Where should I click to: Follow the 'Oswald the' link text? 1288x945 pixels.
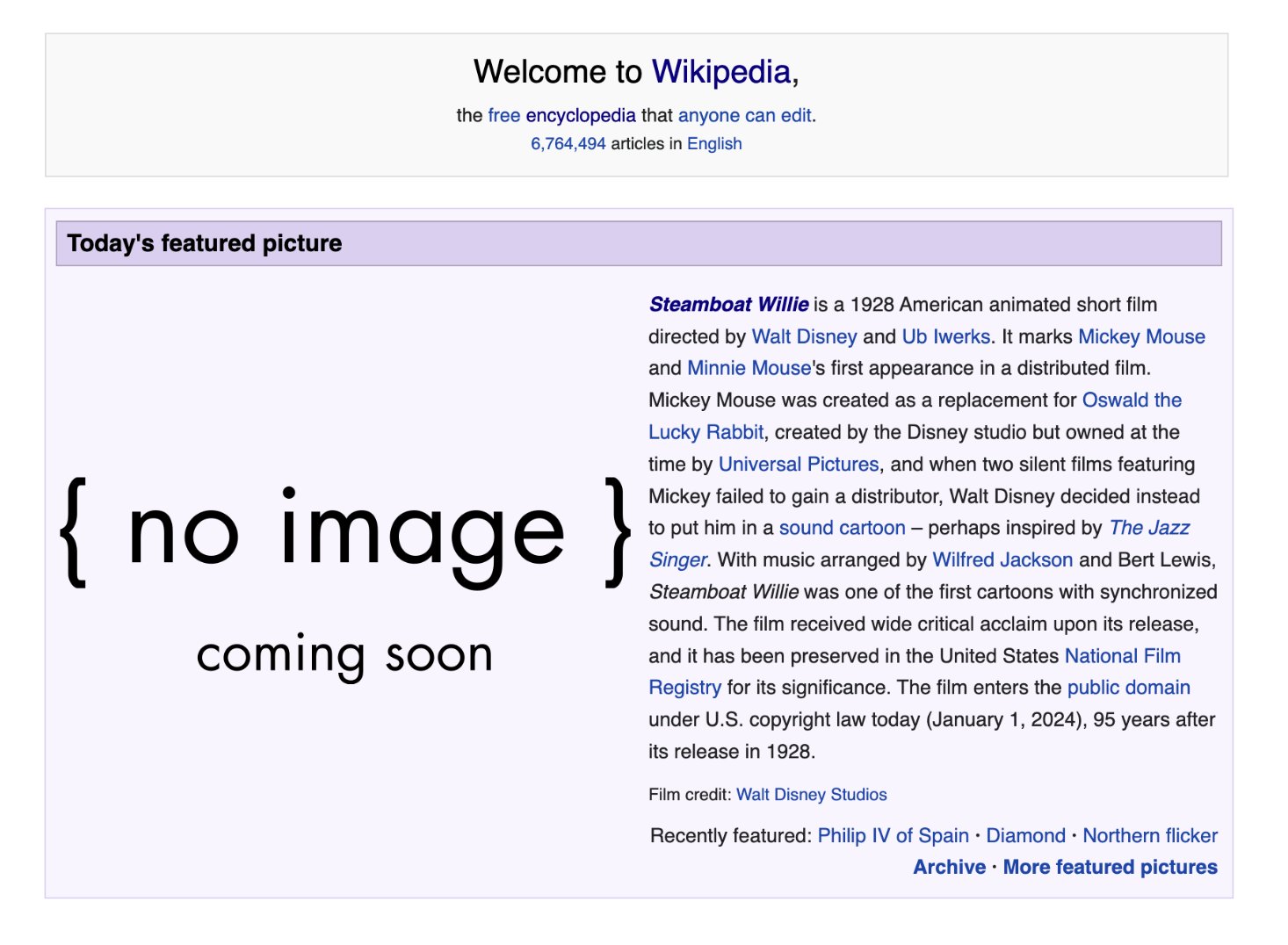click(x=1132, y=400)
